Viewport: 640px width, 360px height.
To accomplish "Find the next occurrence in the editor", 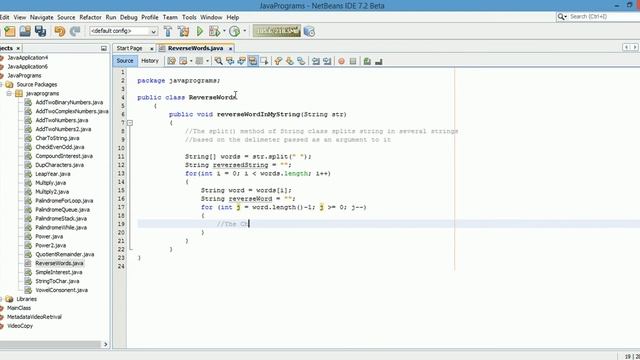I will tap(242, 61).
